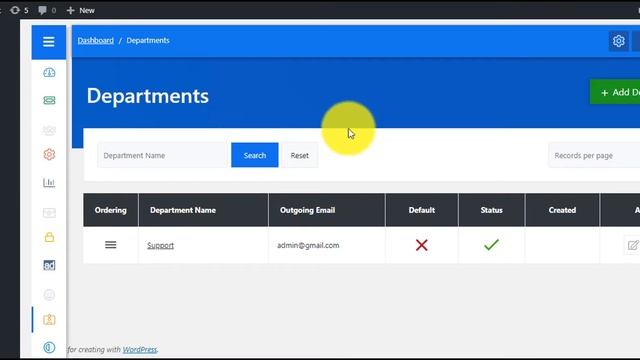Open the Support department link

click(x=160, y=245)
